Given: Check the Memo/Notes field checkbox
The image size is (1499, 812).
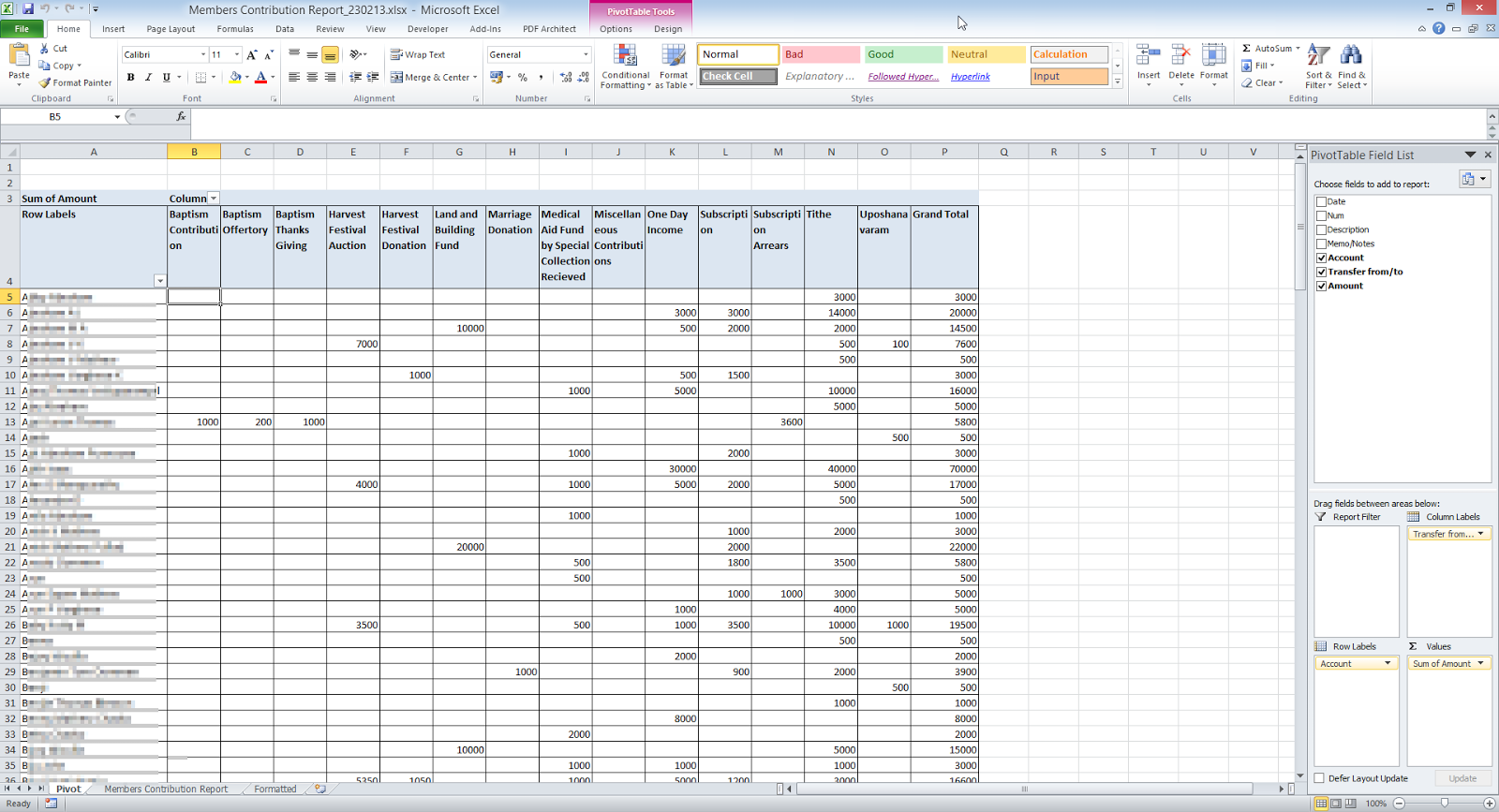Looking at the screenshot, I should [1321, 244].
